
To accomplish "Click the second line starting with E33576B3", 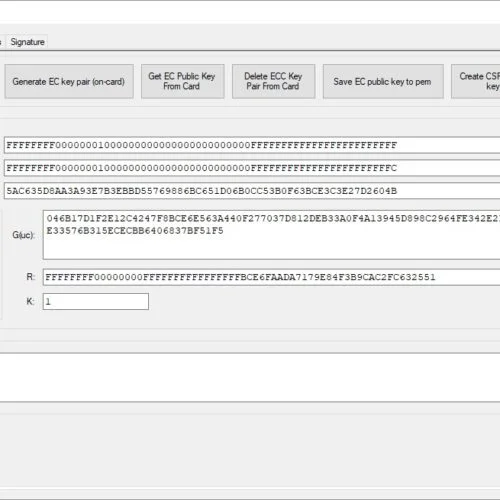I will coord(135,231).
